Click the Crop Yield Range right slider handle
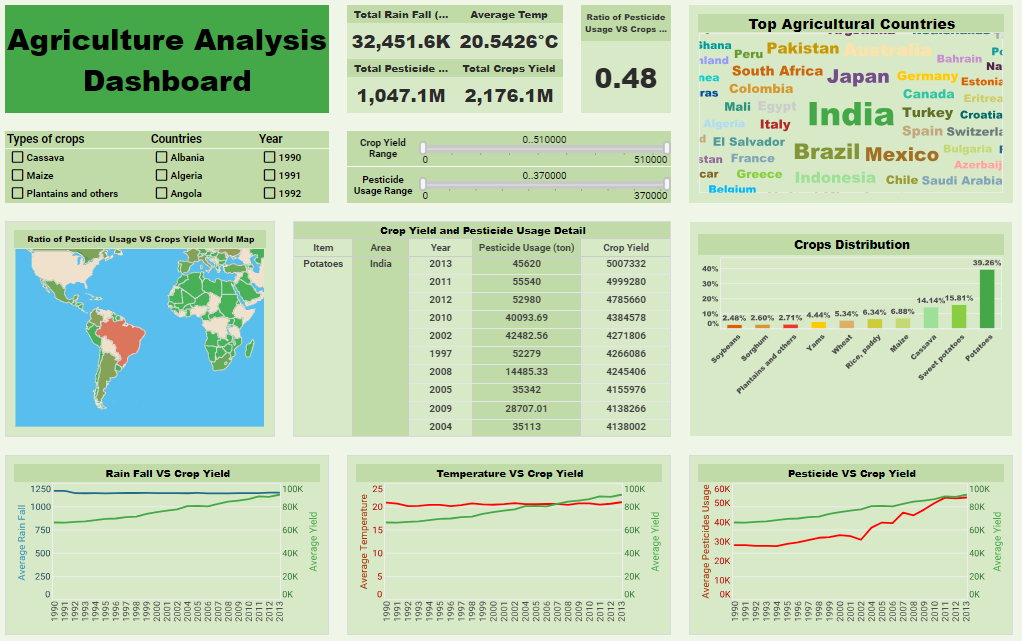 (666, 148)
